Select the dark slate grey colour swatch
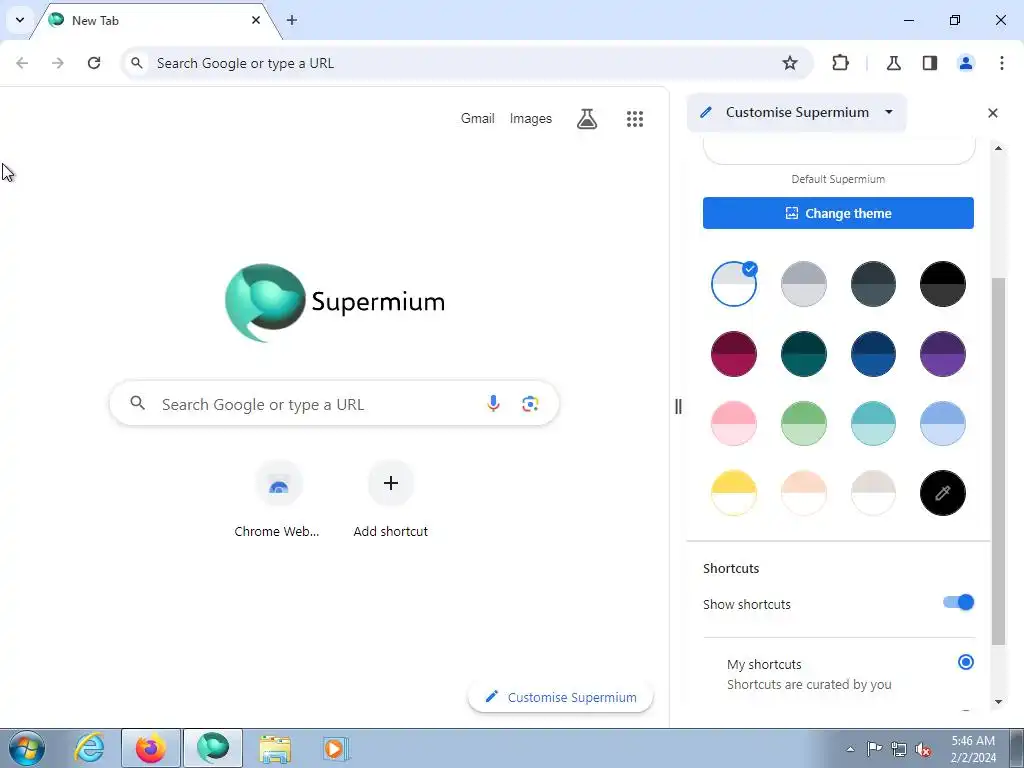 [x=873, y=284]
